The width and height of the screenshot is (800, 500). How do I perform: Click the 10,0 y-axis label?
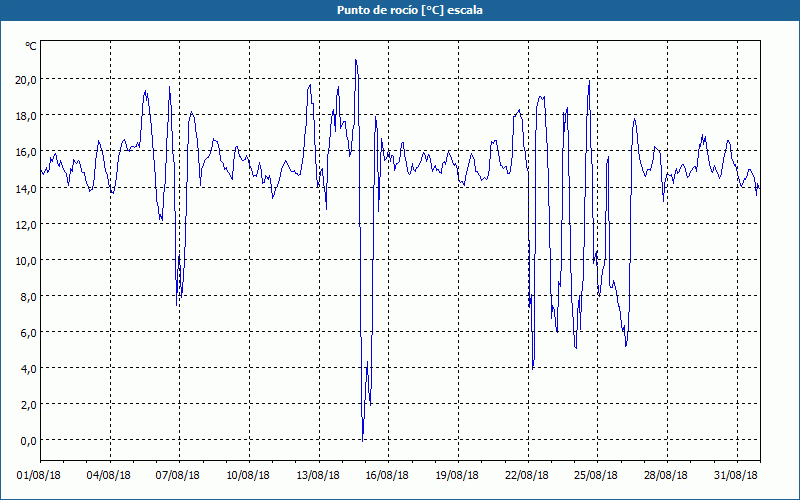[x=28, y=261]
